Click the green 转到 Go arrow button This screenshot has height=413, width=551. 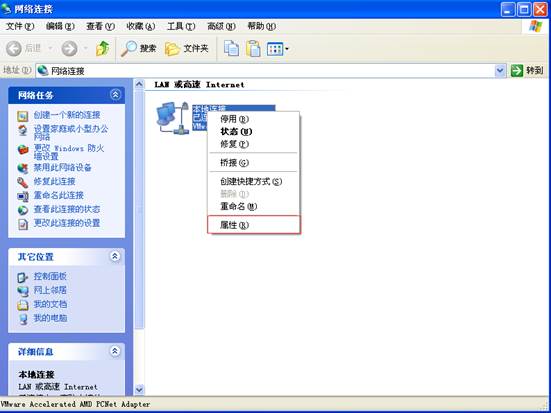(517, 71)
